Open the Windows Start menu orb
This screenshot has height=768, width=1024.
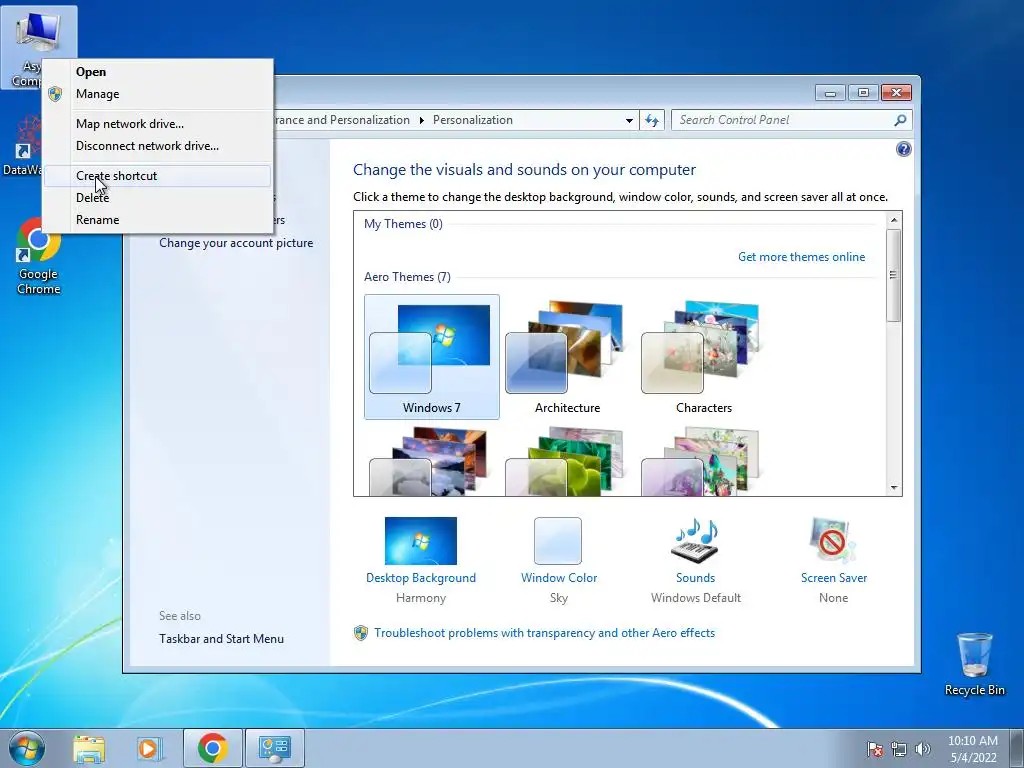pos(27,748)
